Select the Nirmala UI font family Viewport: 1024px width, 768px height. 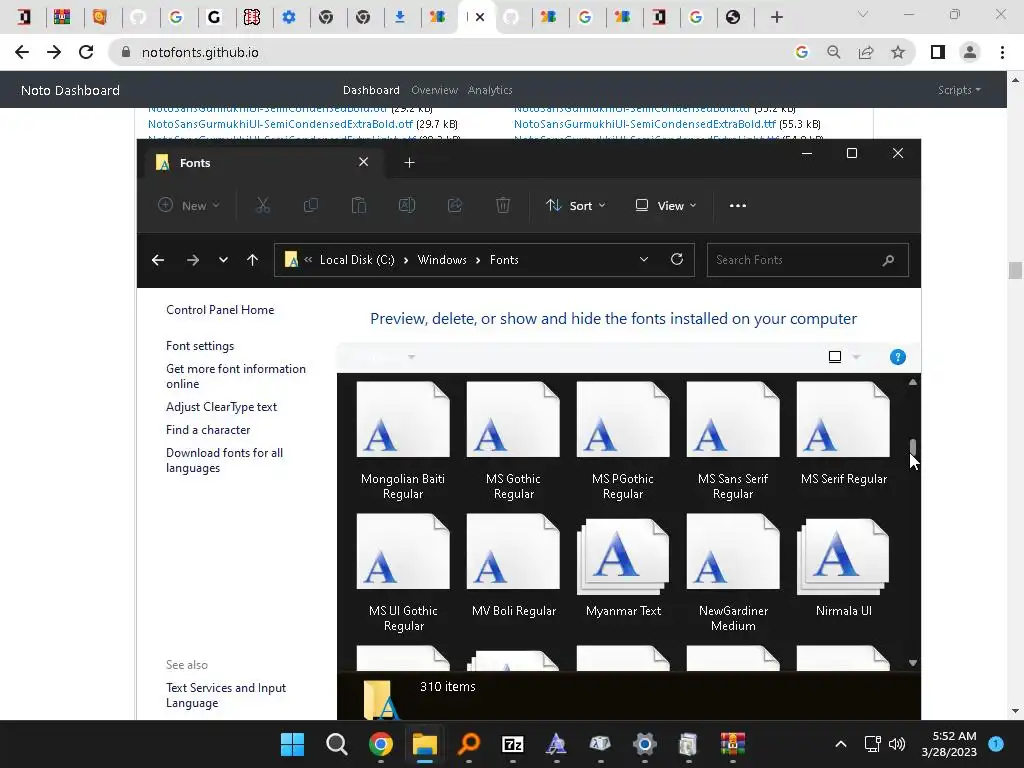pyautogui.click(x=843, y=567)
